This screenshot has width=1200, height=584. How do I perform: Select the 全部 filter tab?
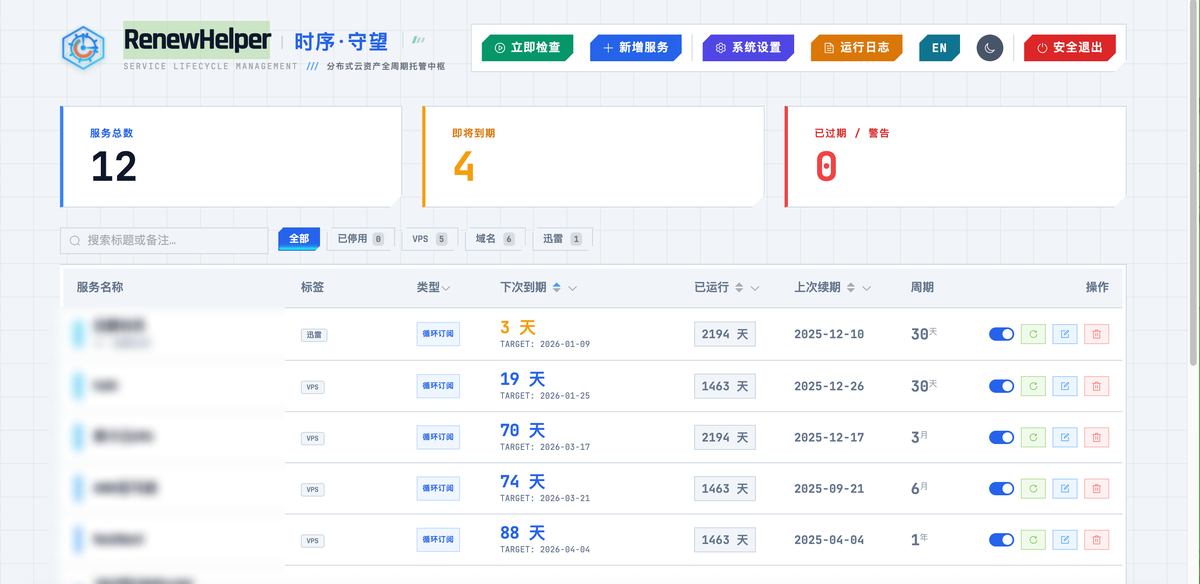pyautogui.click(x=299, y=239)
